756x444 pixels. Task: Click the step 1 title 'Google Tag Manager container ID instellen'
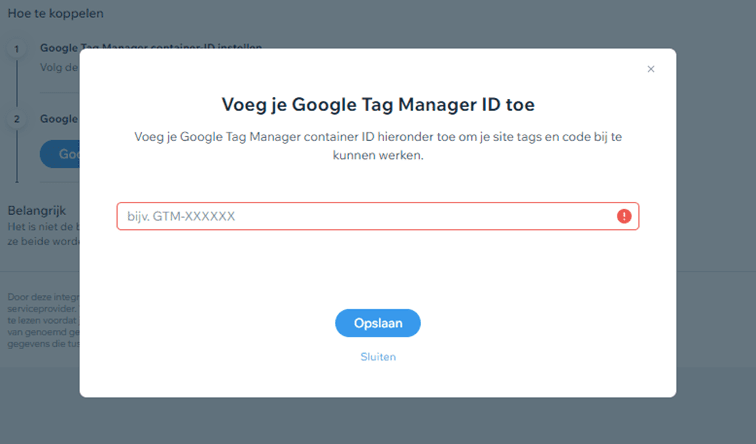60,47
